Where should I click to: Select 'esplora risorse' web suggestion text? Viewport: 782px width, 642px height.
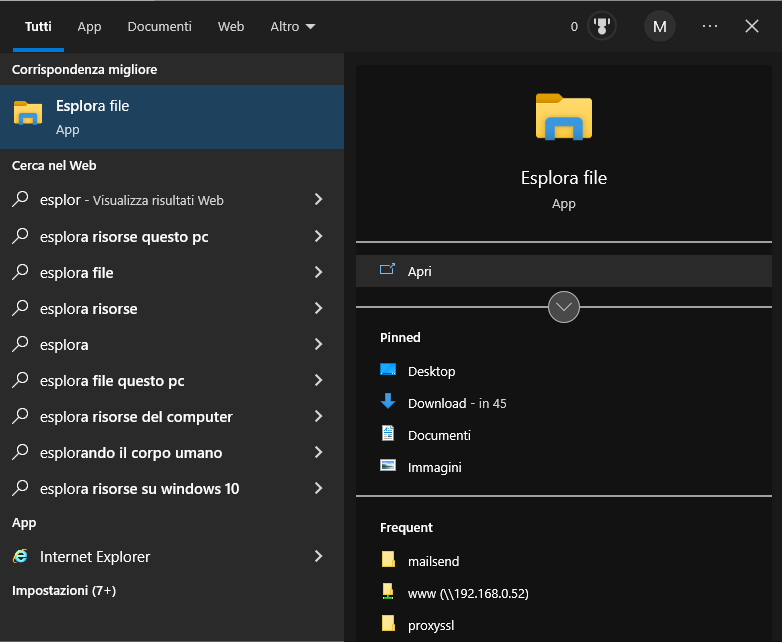pos(88,309)
